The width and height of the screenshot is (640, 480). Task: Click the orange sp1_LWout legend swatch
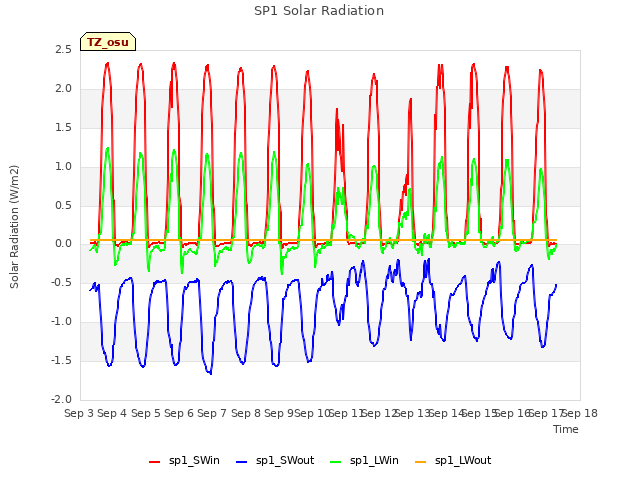tap(420, 462)
